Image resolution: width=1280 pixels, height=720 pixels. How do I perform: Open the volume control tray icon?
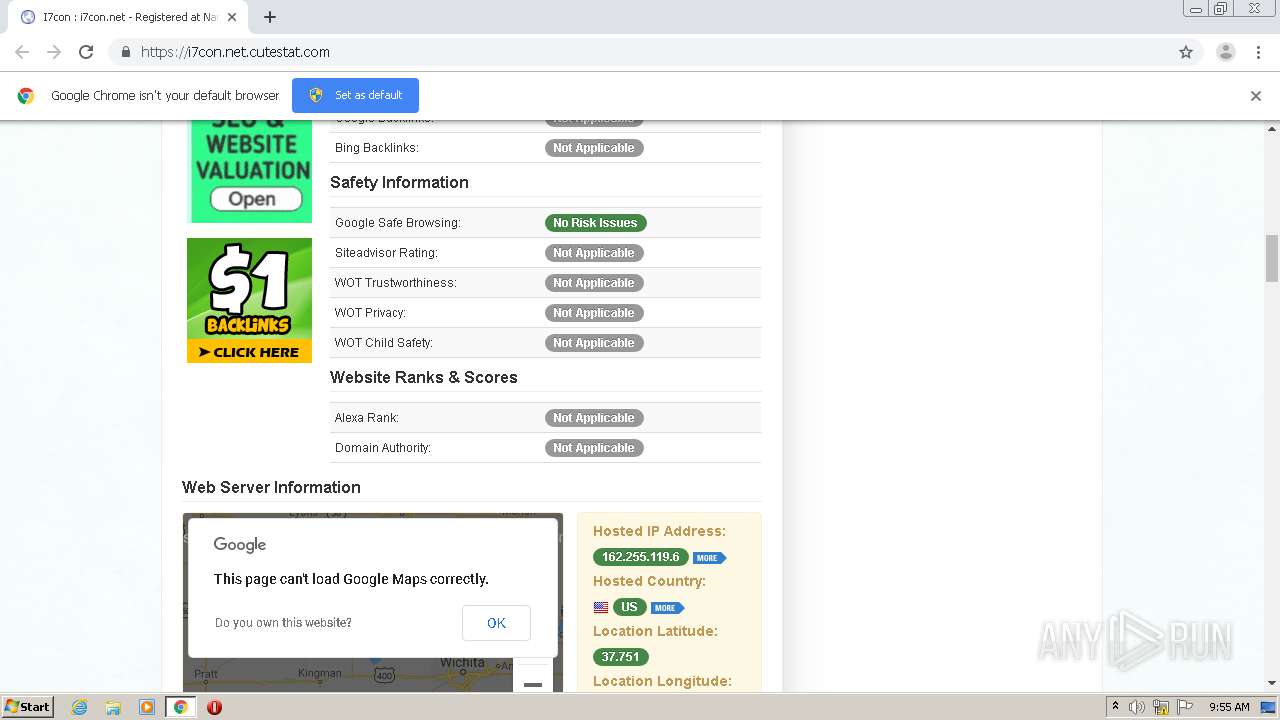click(x=1136, y=707)
